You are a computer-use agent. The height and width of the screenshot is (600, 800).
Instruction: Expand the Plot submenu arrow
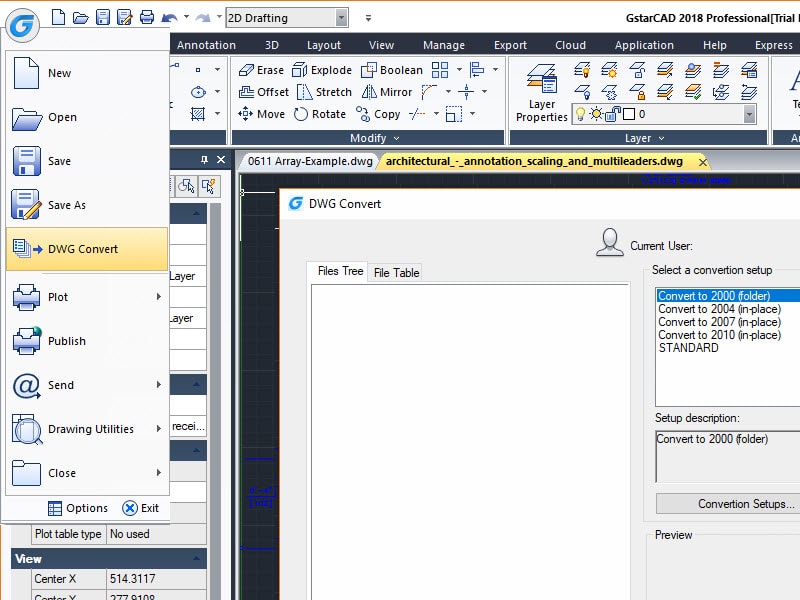(158, 297)
